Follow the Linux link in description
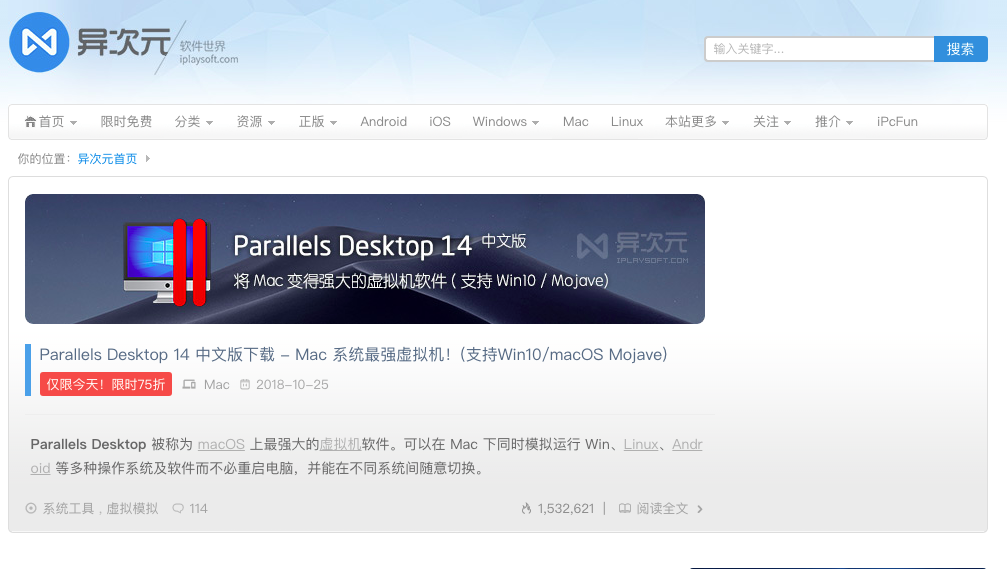The height and width of the screenshot is (569, 1007). [x=641, y=444]
